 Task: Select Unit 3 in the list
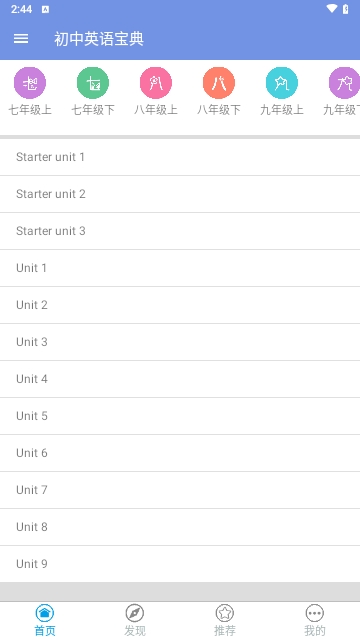(x=180, y=342)
